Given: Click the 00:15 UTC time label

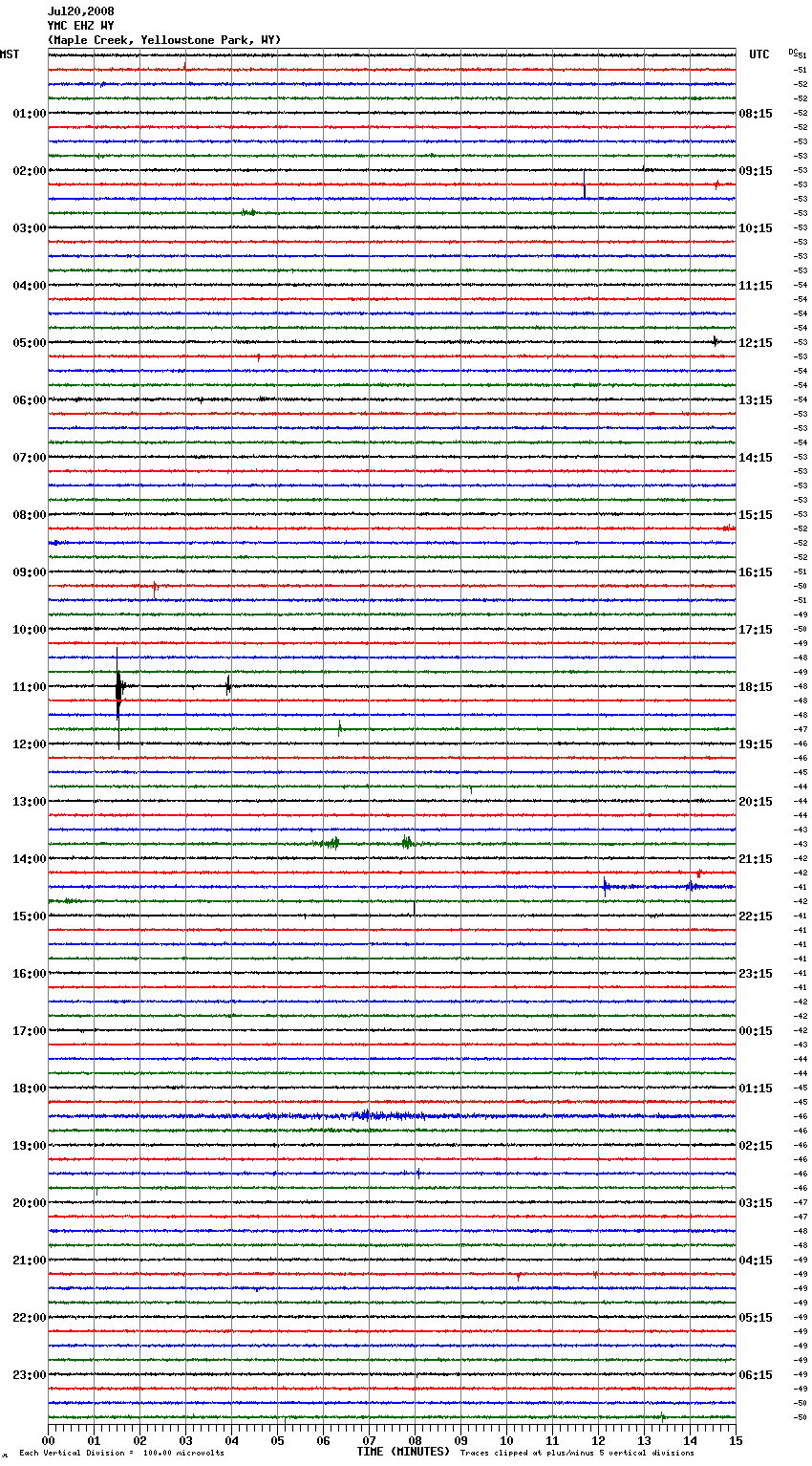Looking at the screenshot, I should (756, 1031).
